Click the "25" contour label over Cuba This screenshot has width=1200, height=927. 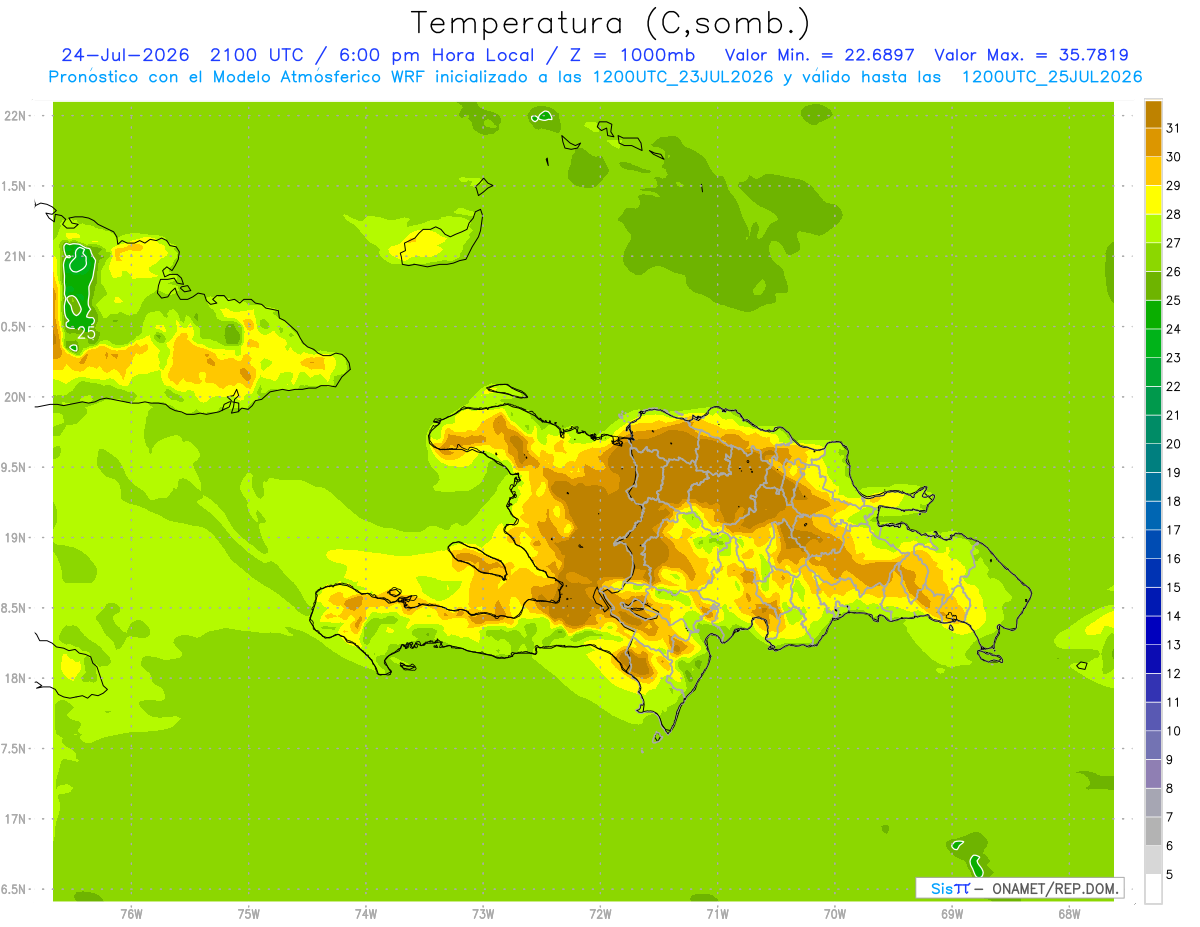pos(87,333)
